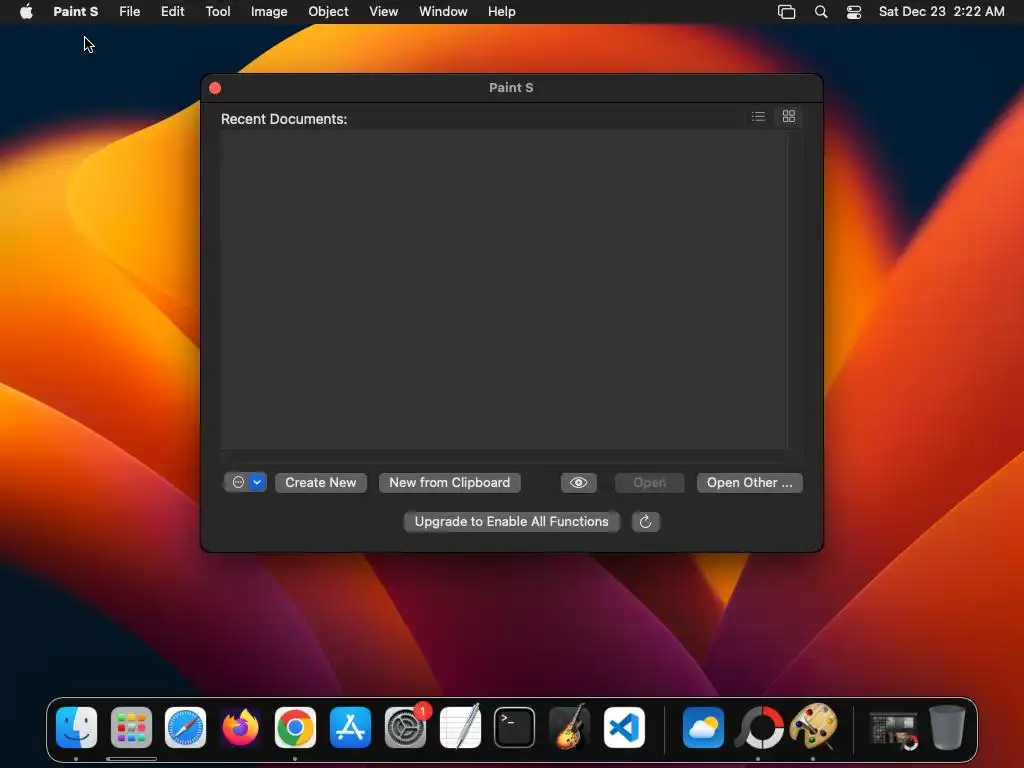Open the Apple menu
The width and height of the screenshot is (1024, 768).
point(26,12)
